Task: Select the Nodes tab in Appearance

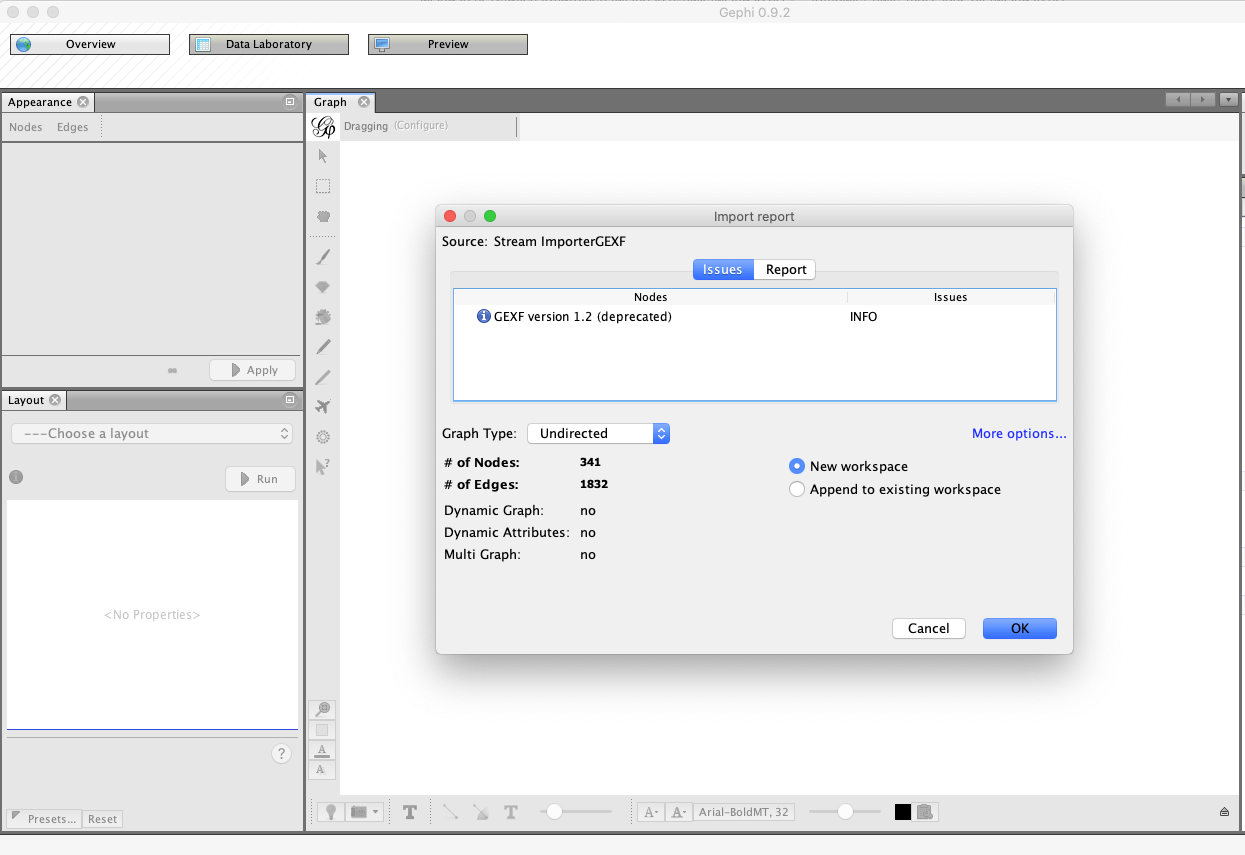Action: point(26,127)
